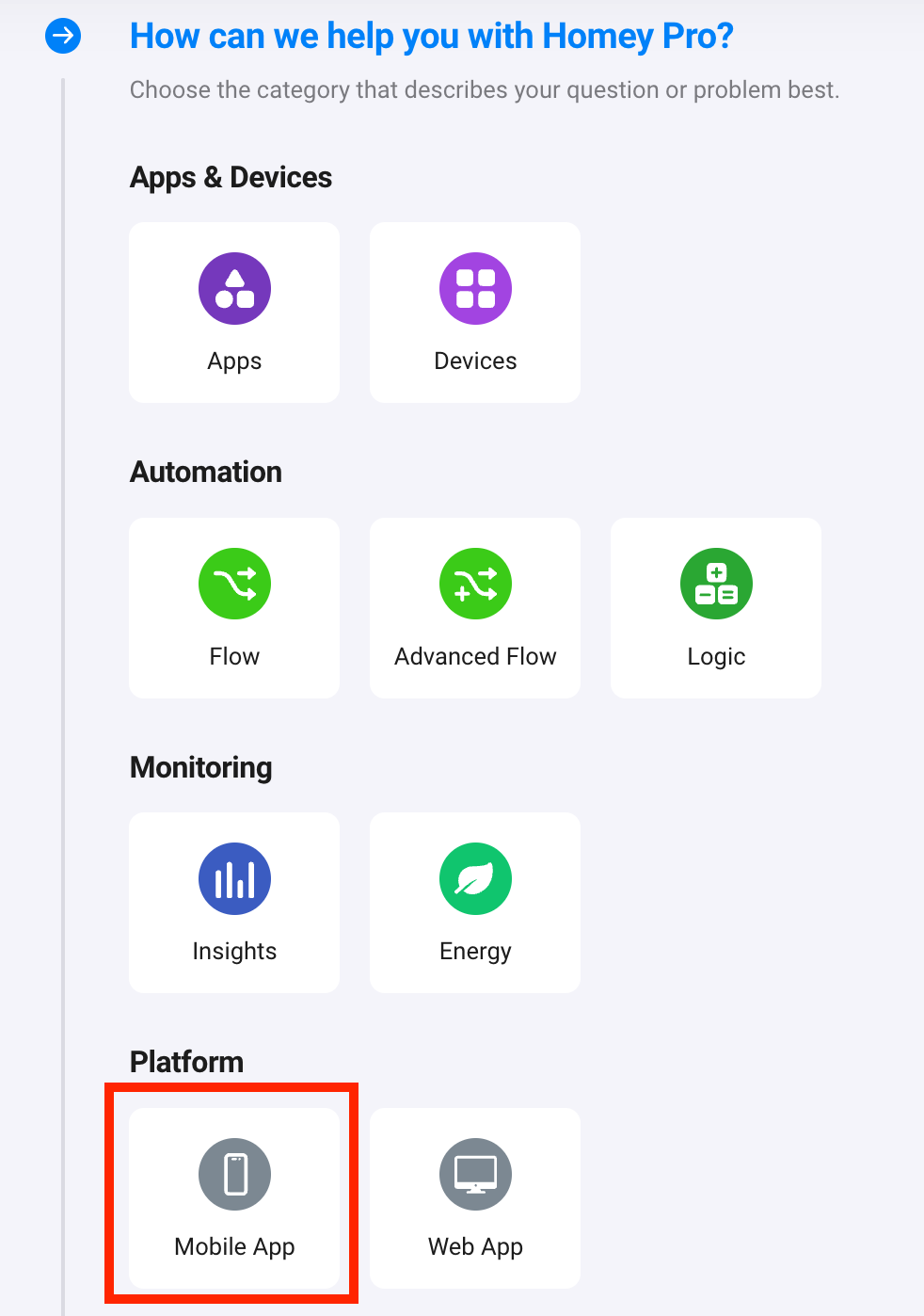Choose the Advanced Flow icon

475,584
